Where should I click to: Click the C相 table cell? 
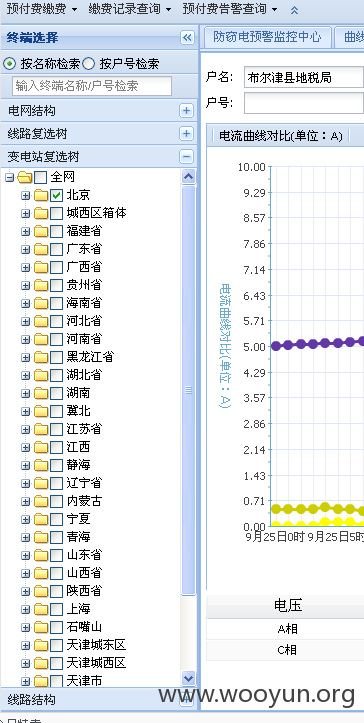pyautogui.click(x=286, y=650)
